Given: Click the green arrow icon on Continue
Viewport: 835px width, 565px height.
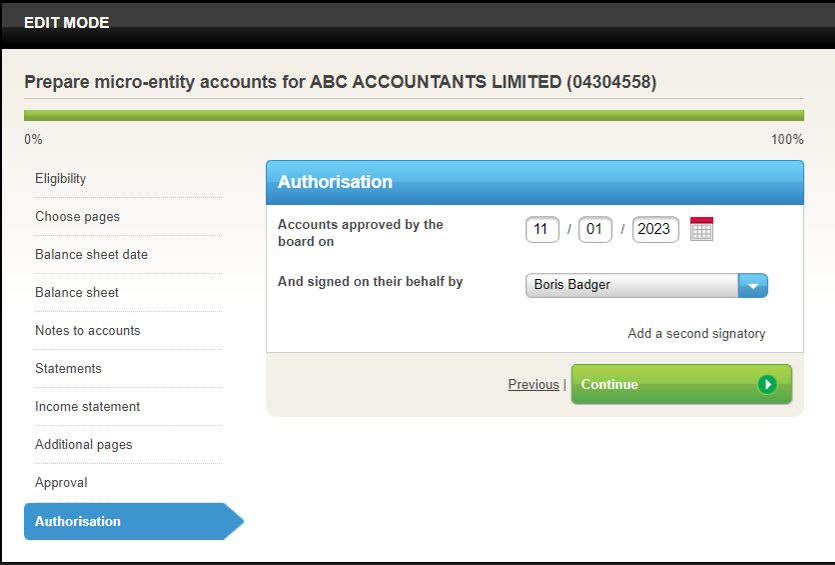Looking at the screenshot, I should point(767,384).
